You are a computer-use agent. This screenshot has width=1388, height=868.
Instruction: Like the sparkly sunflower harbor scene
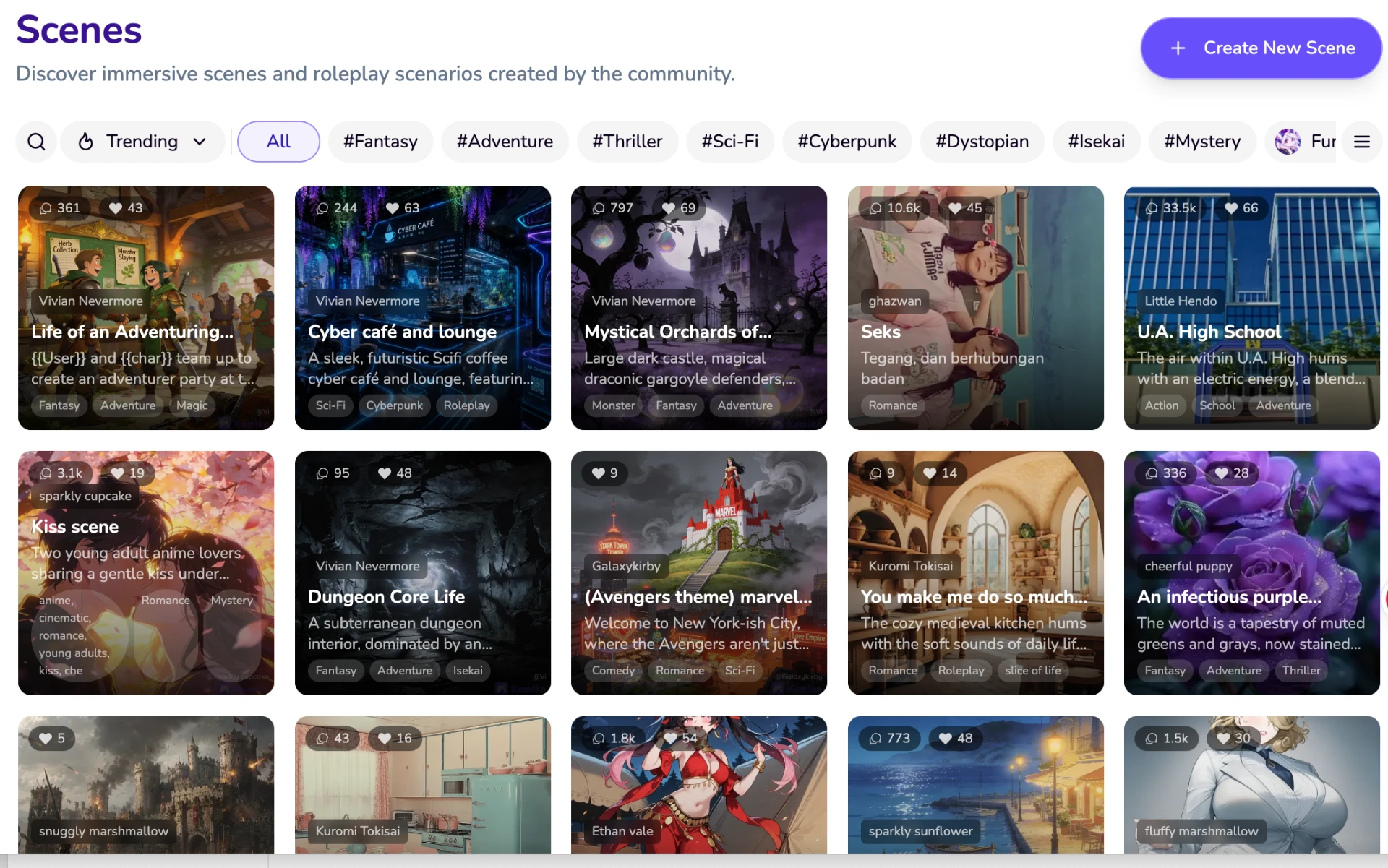(946, 739)
